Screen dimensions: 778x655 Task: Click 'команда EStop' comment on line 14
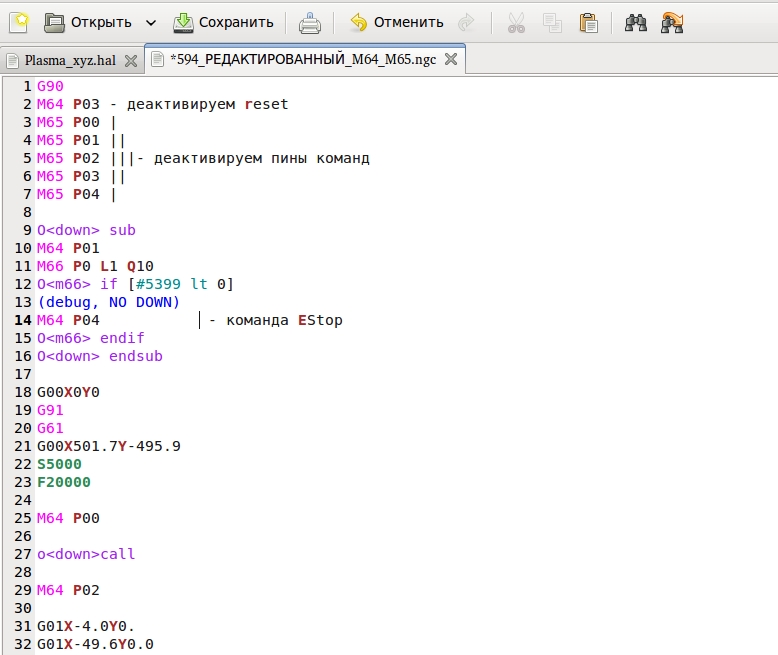(x=284, y=321)
